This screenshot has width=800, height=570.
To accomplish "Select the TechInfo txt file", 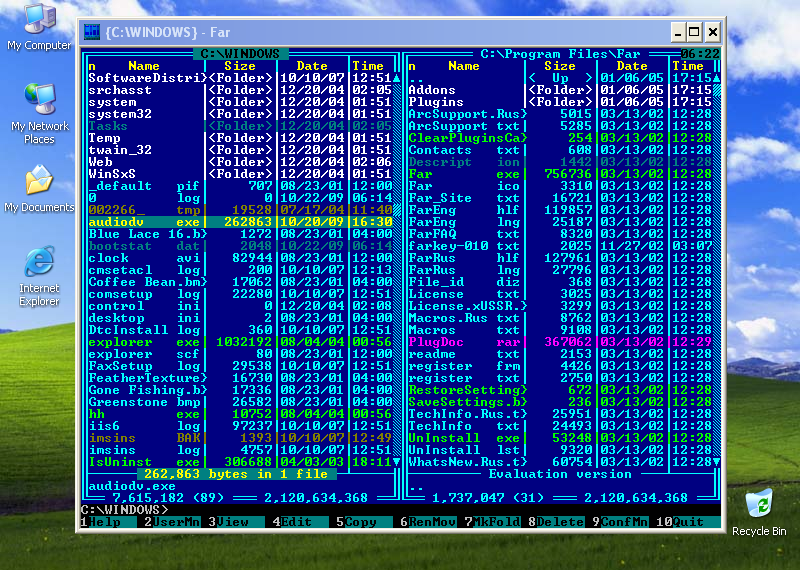I will [x=560, y=426].
